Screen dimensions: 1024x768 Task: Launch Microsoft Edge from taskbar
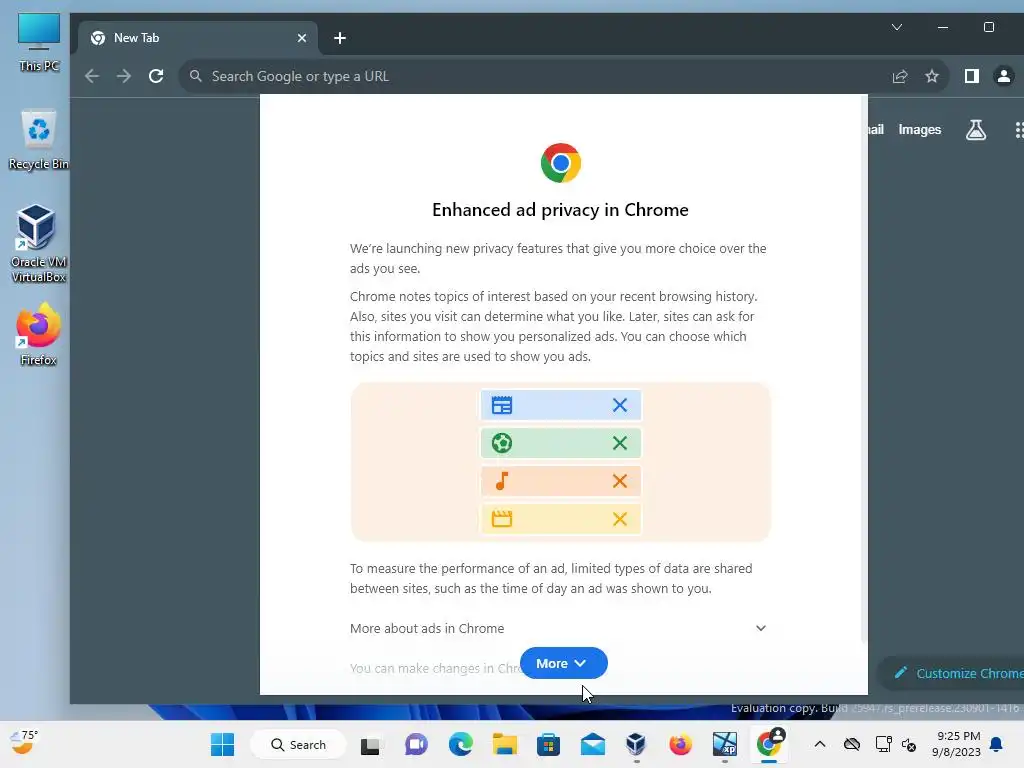[460, 744]
